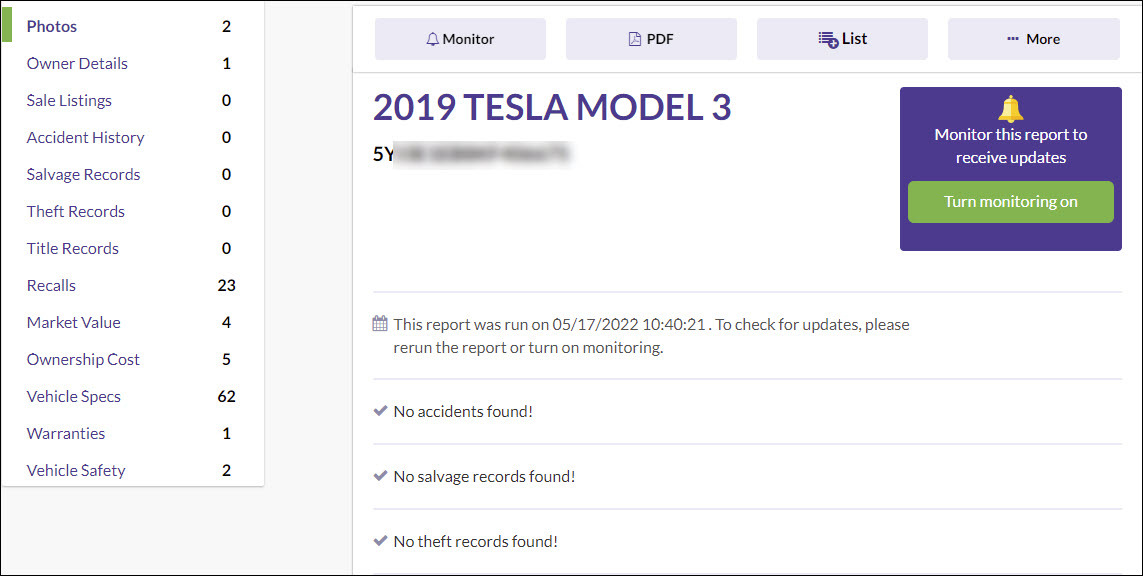Image resolution: width=1143 pixels, height=576 pixels.
Task: Go to Owner Details section
Action: [x=77, y=63]
